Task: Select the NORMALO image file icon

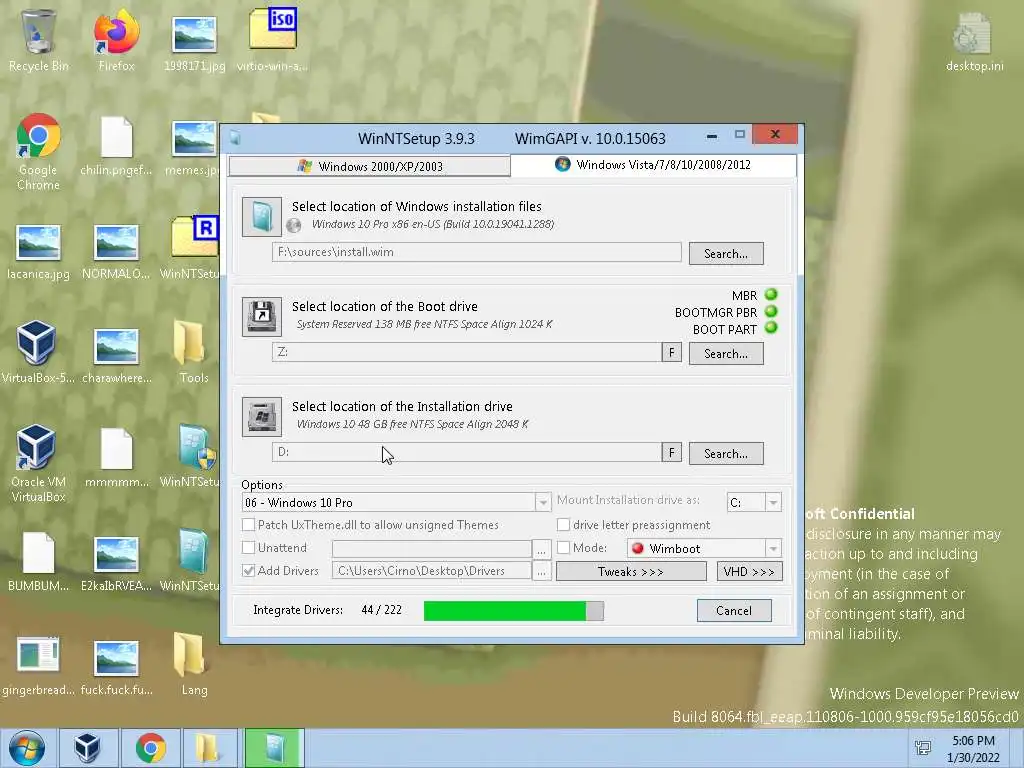Action: click(116, 251)
